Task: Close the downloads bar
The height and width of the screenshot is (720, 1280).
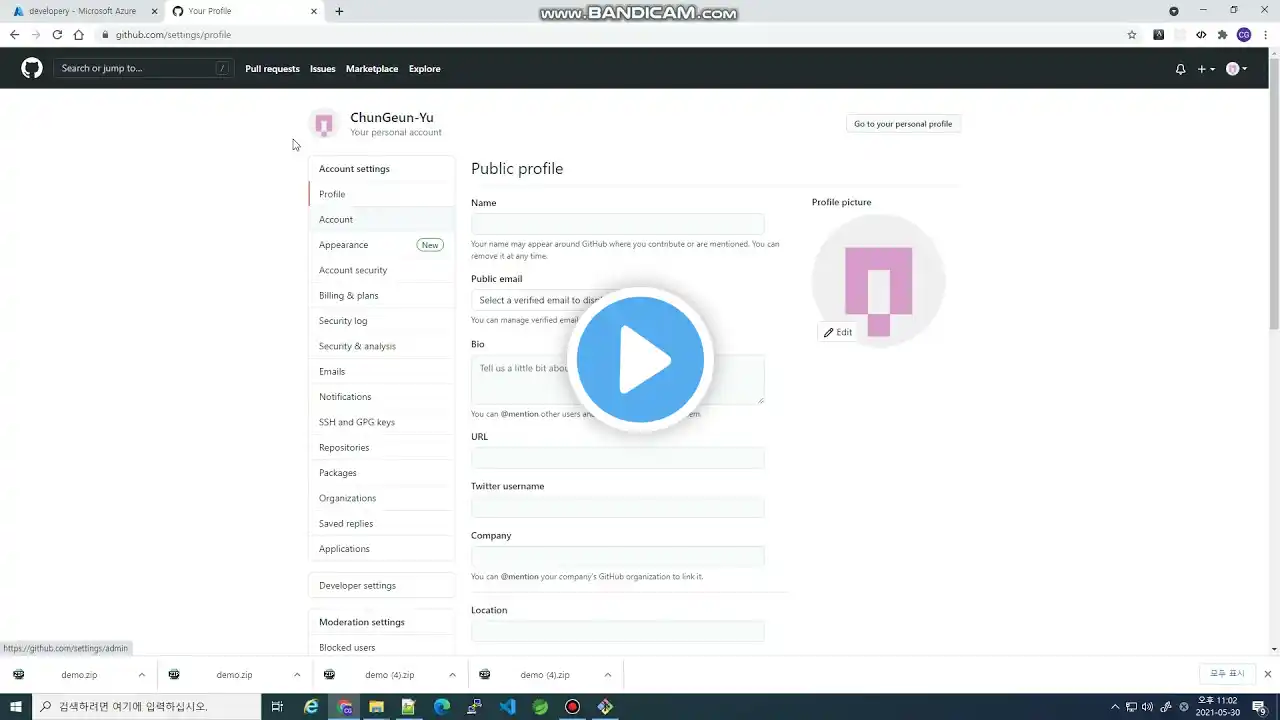Action: (1268, 674)
